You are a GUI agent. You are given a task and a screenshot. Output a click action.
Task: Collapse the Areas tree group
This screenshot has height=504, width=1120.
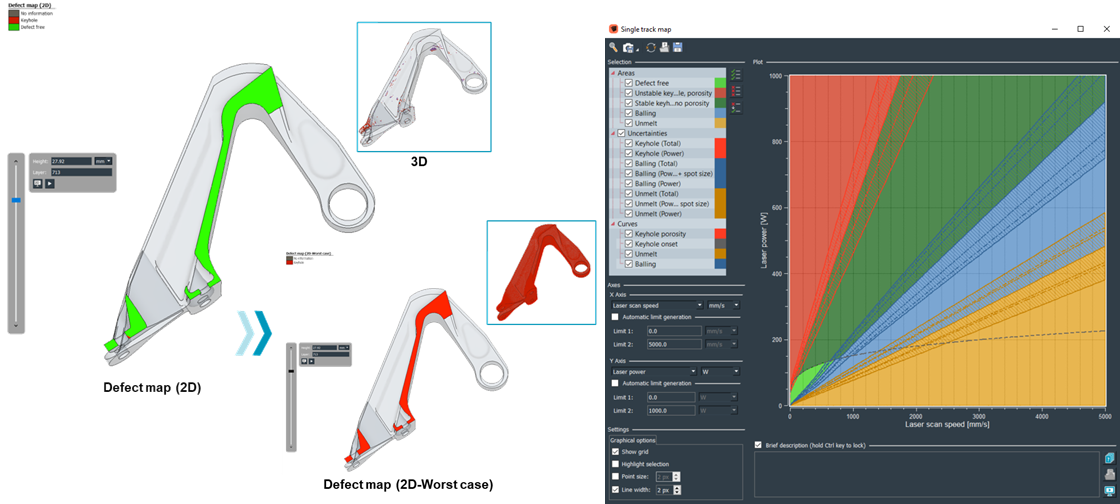point(612,73)
